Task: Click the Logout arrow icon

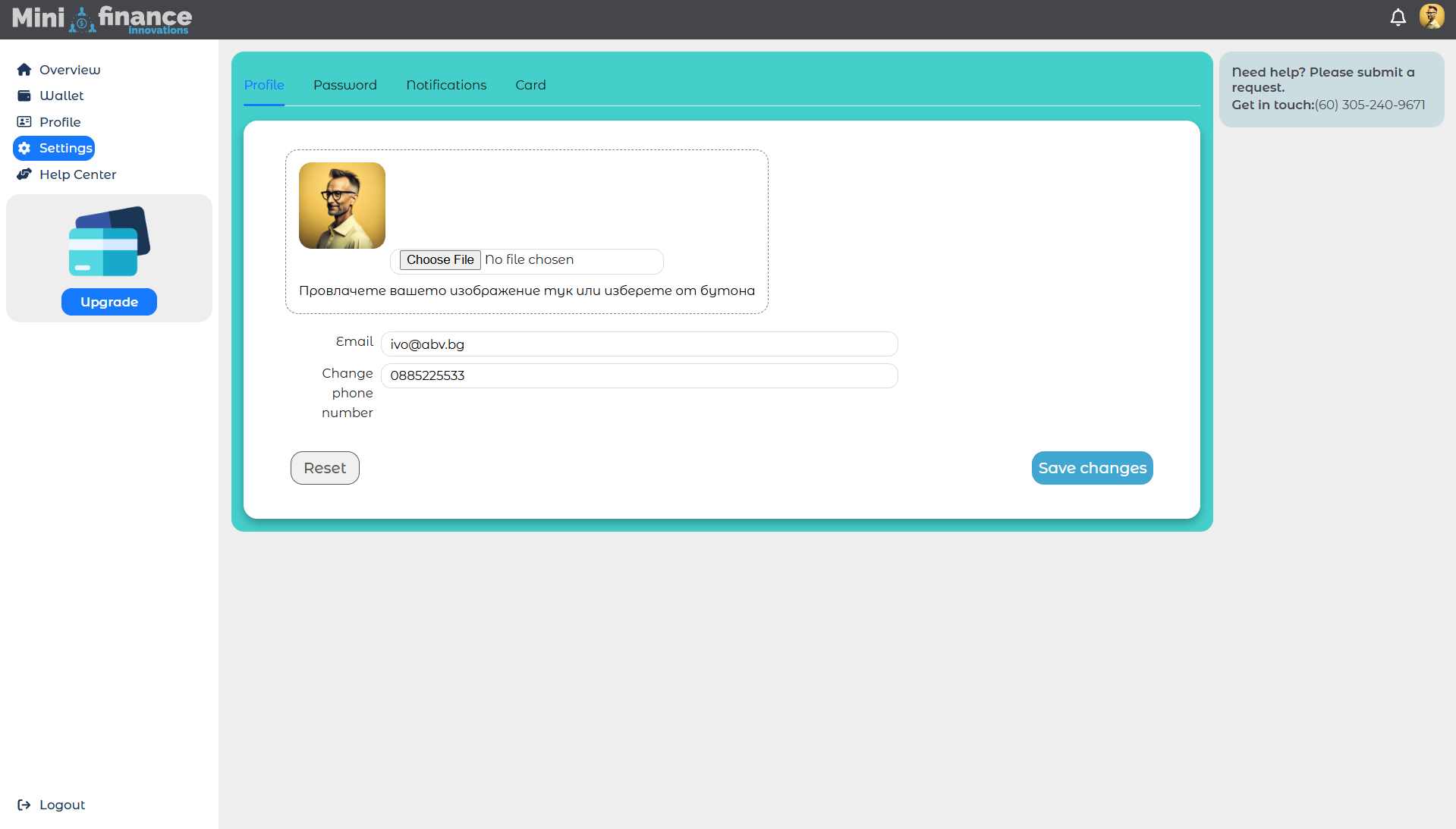Action: (x=24, y=805)
